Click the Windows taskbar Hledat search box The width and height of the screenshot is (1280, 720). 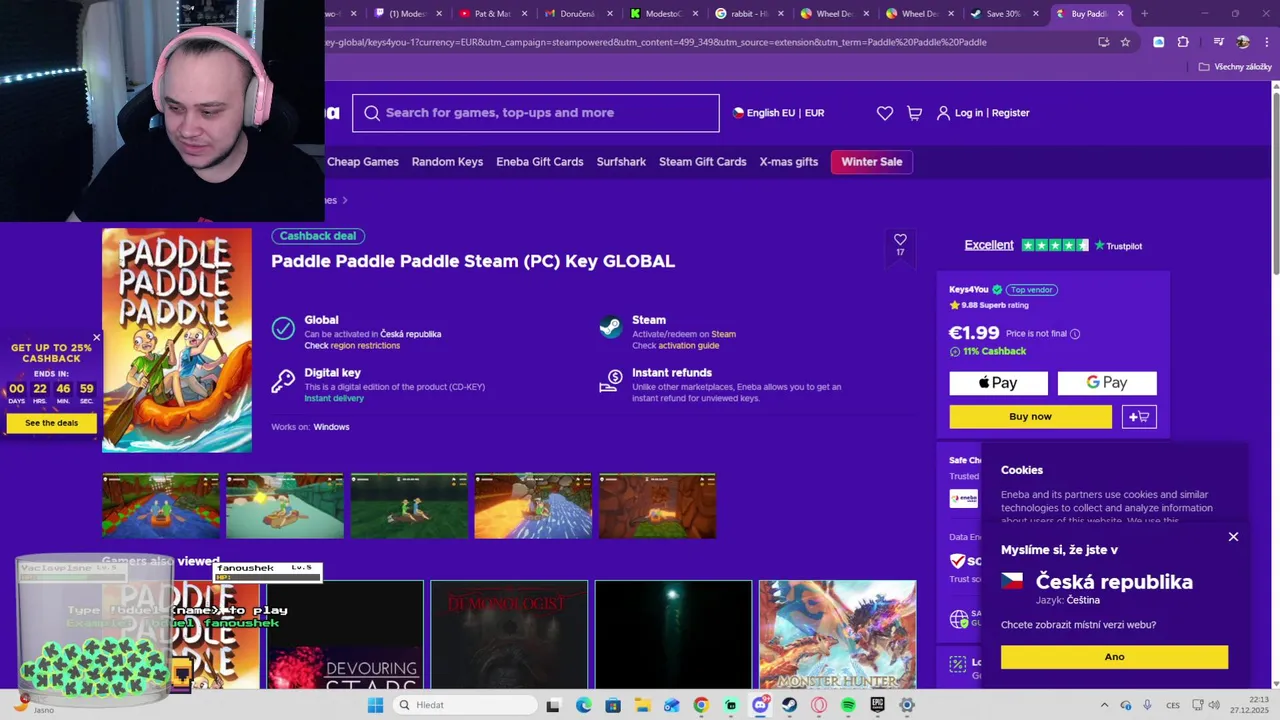pos(464,705)
